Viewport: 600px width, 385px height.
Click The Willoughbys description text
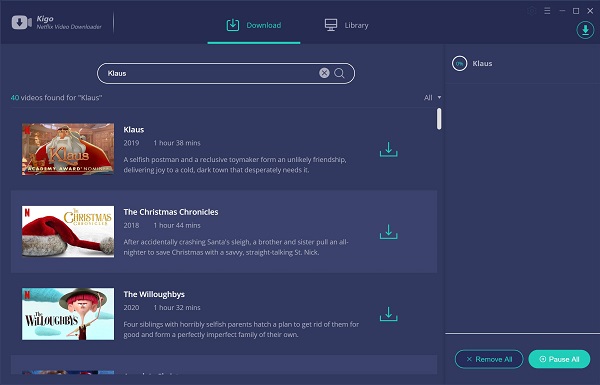coord(241,330)
